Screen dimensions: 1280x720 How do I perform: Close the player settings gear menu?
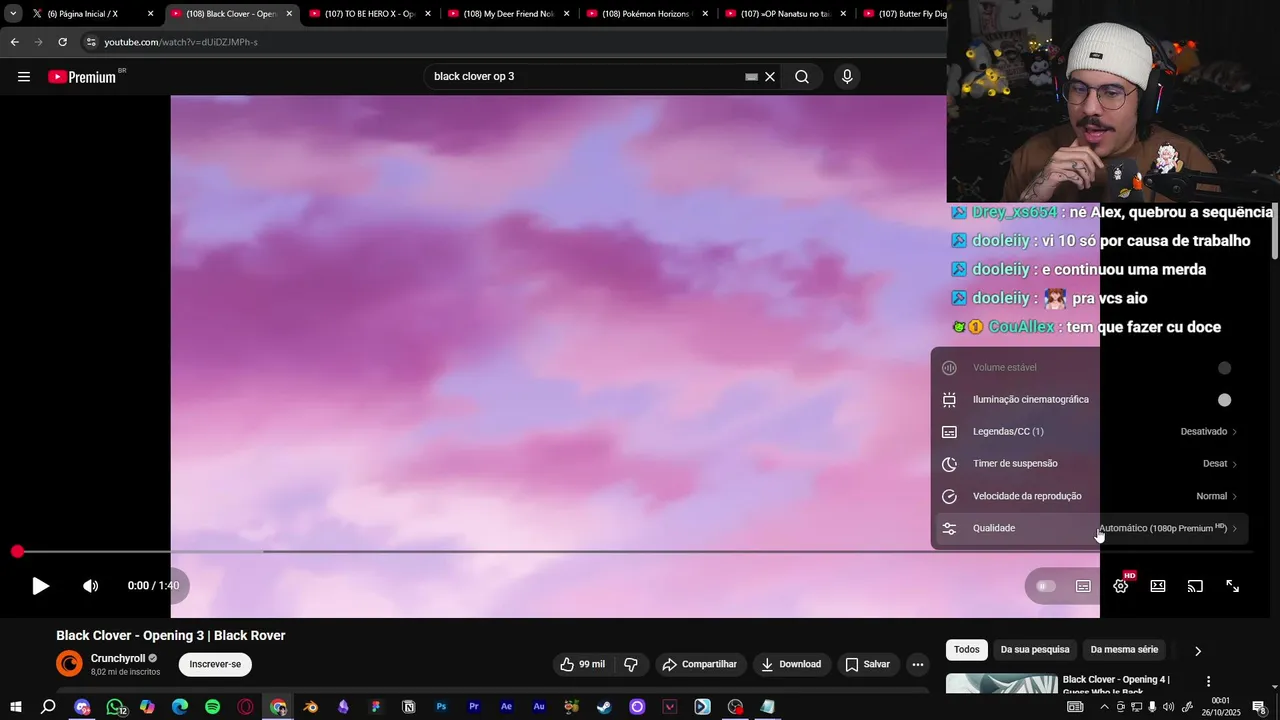pos(1121,586)
